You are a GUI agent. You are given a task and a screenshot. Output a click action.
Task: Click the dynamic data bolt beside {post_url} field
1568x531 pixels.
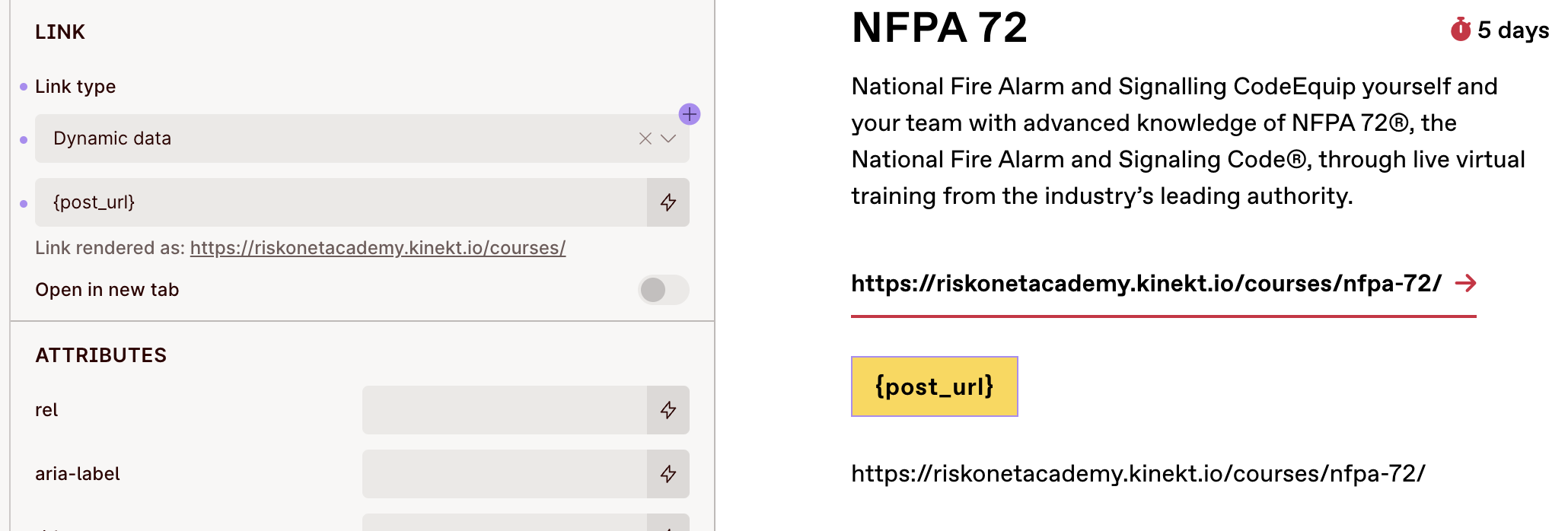coord(668,202)
